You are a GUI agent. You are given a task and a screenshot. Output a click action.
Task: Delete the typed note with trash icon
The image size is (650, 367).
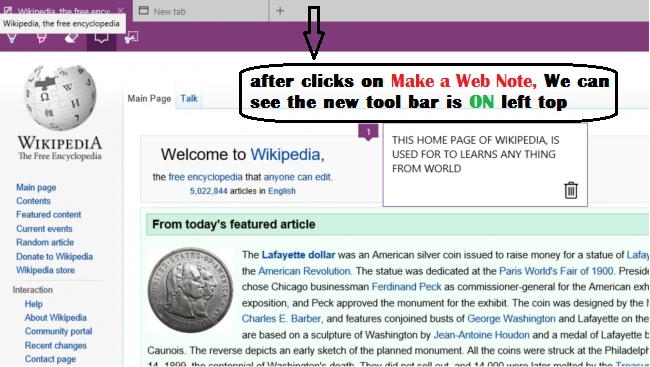pyautogui.click(x=571, y=190)
